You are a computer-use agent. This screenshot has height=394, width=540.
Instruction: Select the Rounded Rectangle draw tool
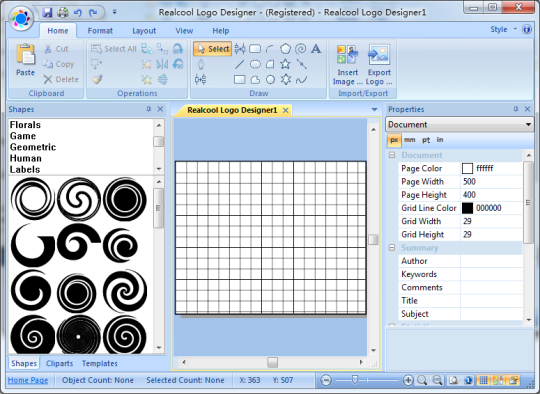[255, 49]
